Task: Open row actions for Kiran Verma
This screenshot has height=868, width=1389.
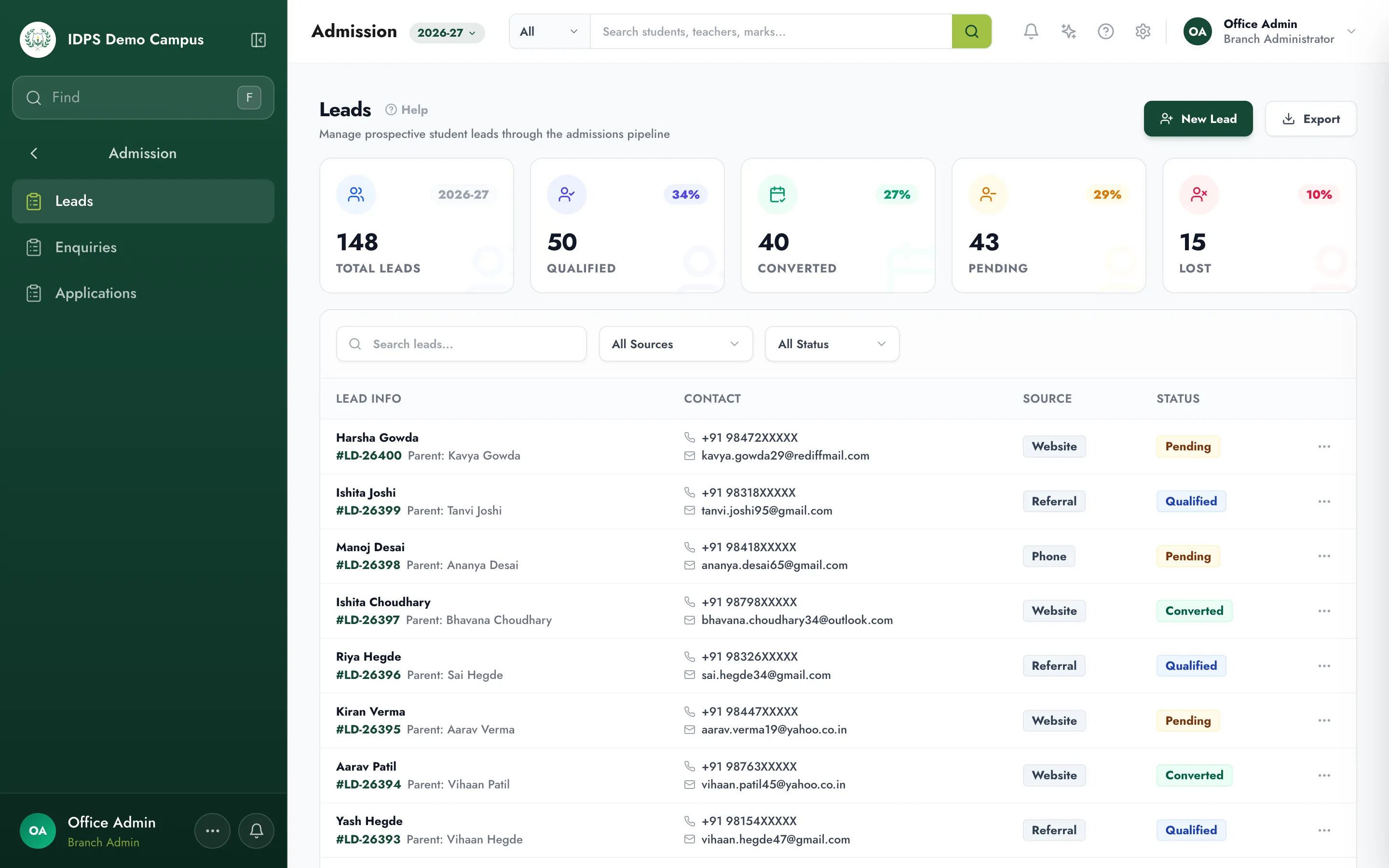Action: pos(1324,720)
